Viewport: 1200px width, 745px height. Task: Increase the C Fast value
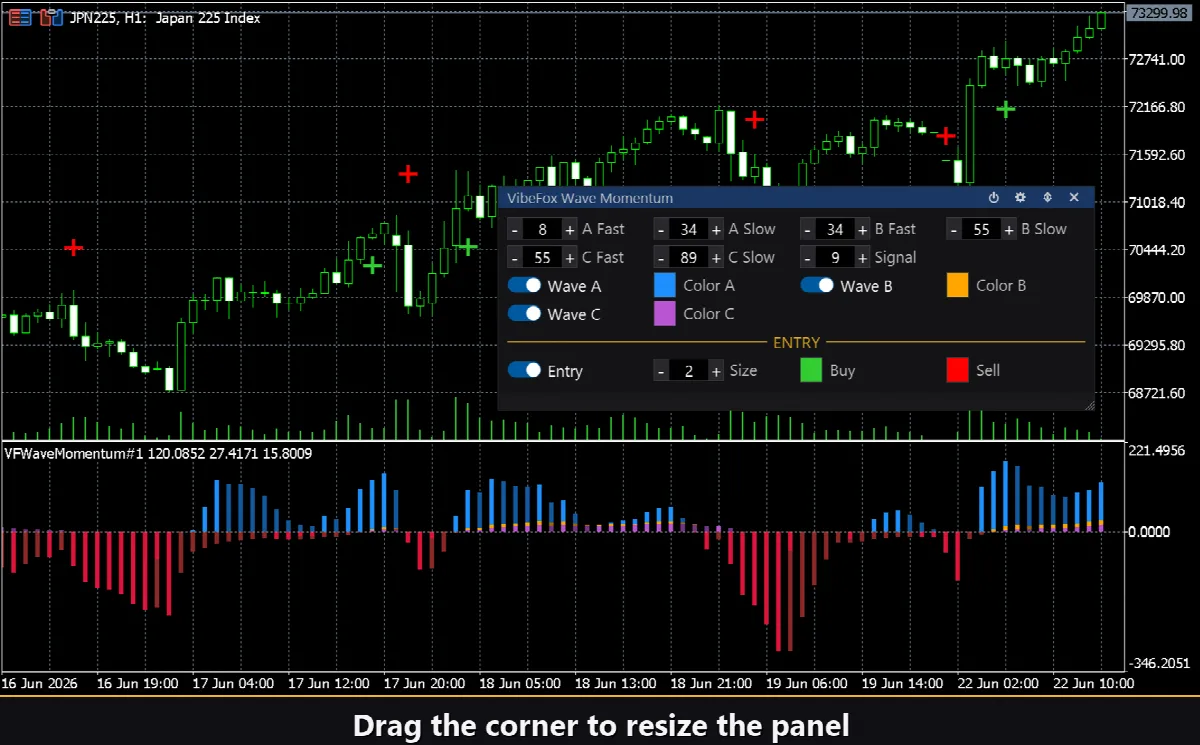[x=570, y=258]
